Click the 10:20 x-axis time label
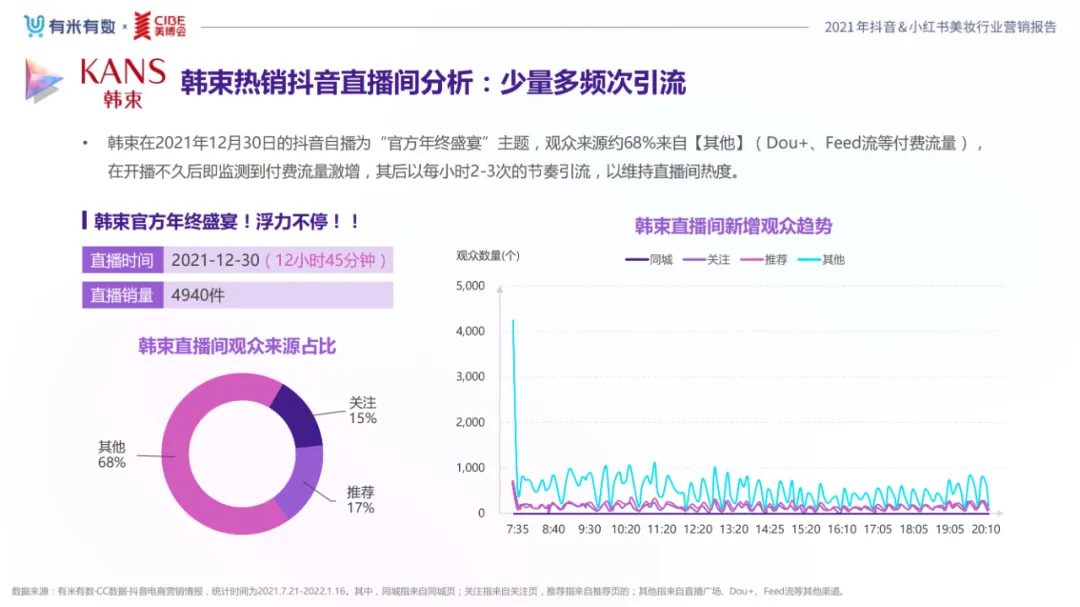Image resolution: width=1080 pixels, height=607 pixels. point(625,529)
